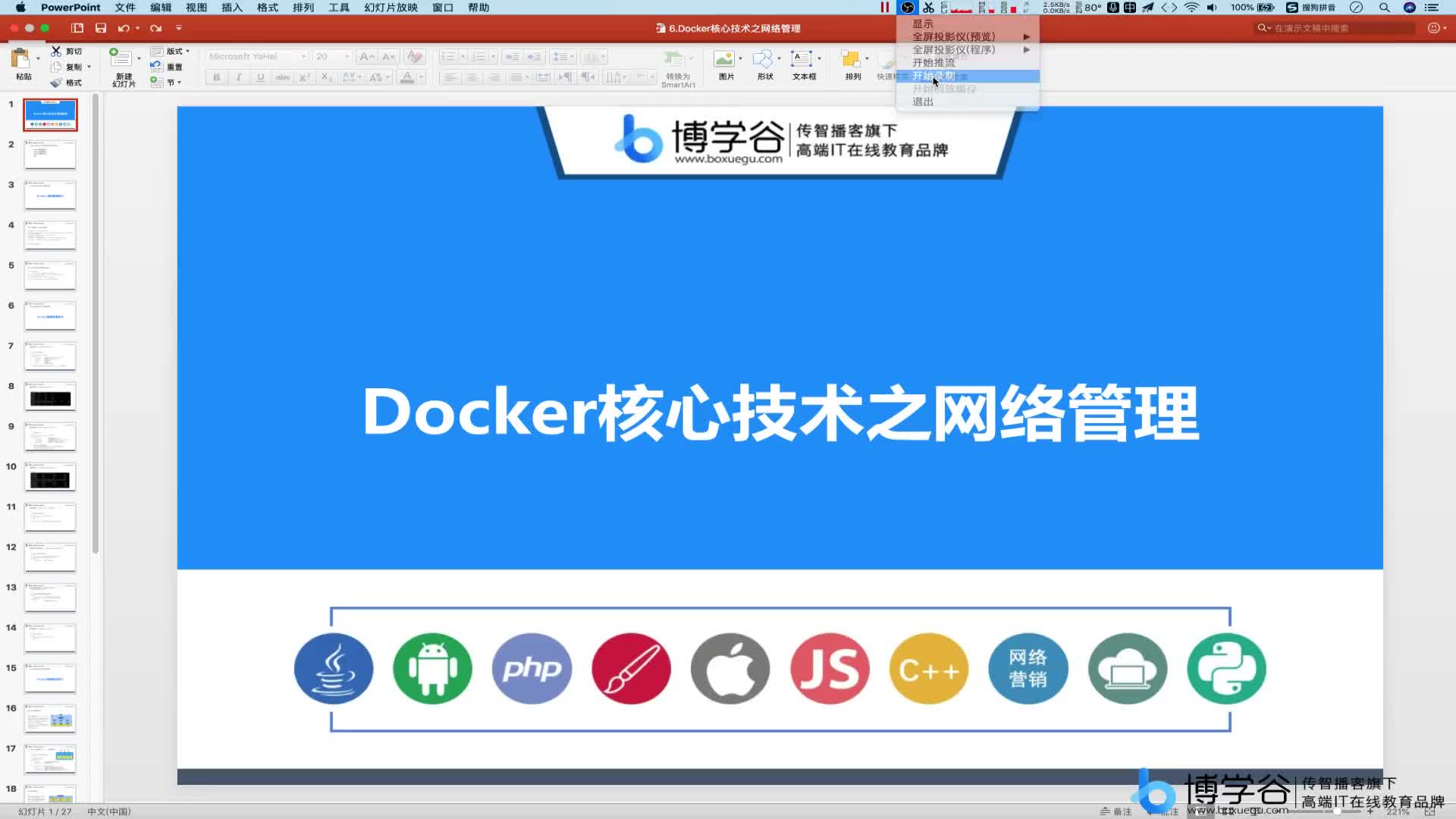Adjust the zoom slider in status bar

click(x=1337, y=811)
